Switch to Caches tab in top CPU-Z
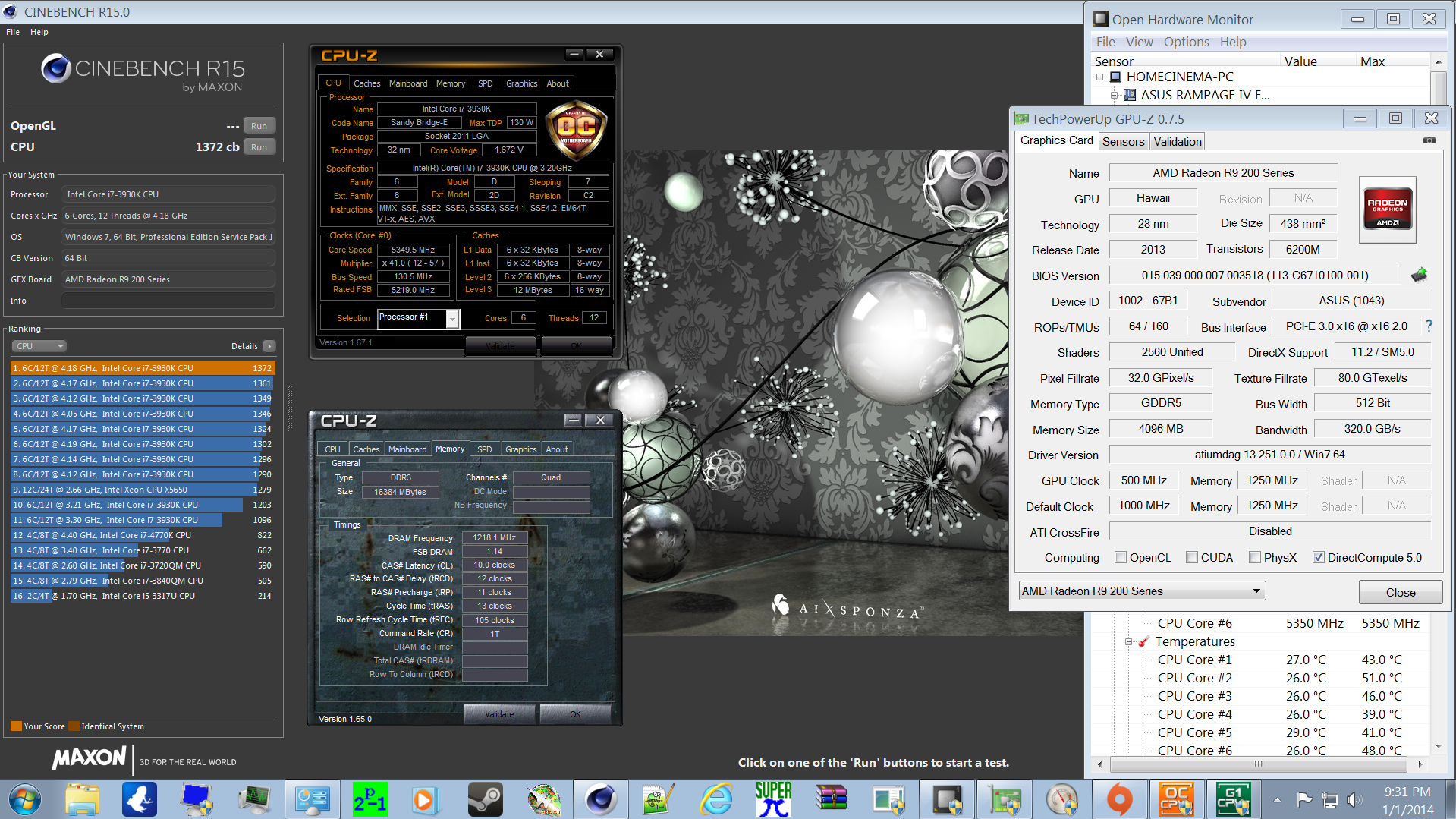This screenshot has height=819, width=1456. [x=366, y=83]
